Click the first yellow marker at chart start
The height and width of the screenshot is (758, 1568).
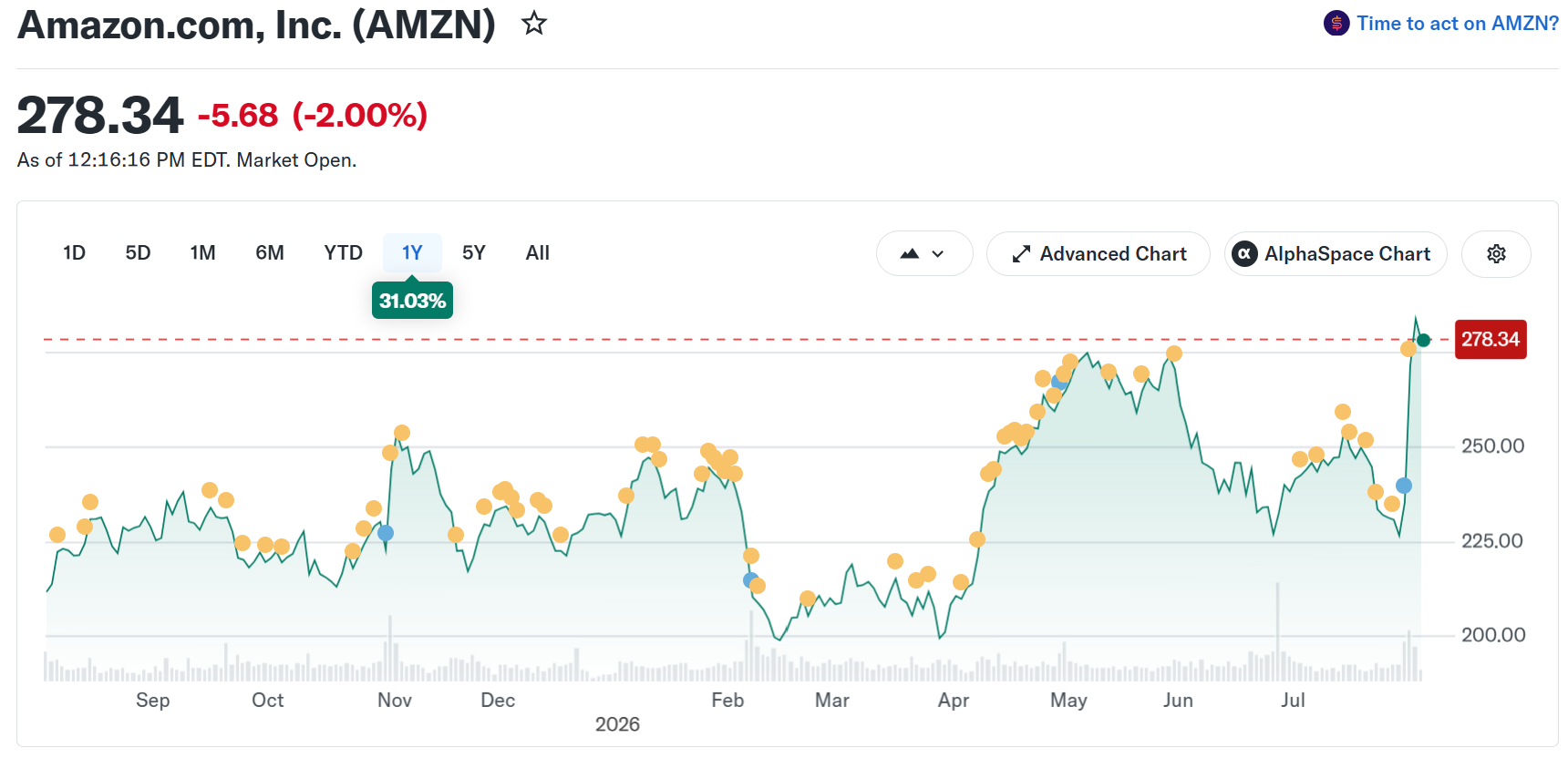click(x=57, y=535)
